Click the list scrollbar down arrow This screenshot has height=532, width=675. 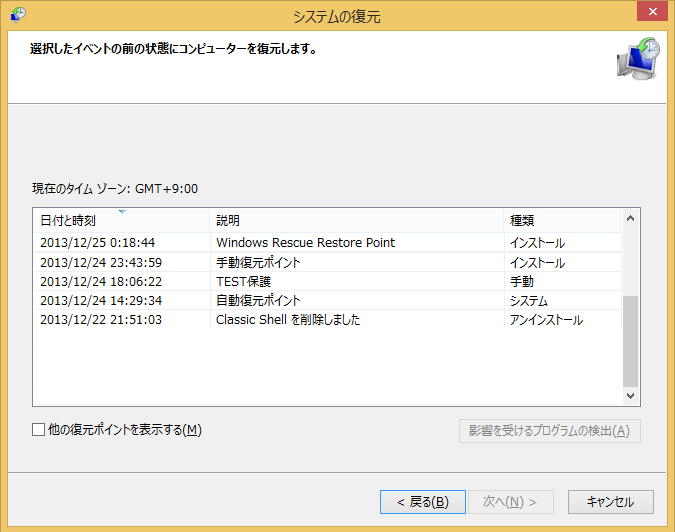pyautogui.click(x=630, y=396)
